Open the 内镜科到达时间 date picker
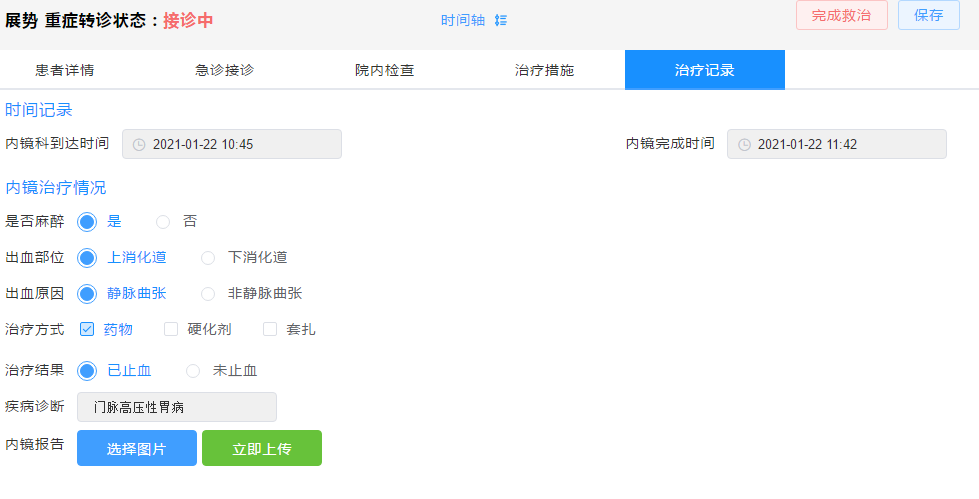The image size is (979, 499). point(232,144)
